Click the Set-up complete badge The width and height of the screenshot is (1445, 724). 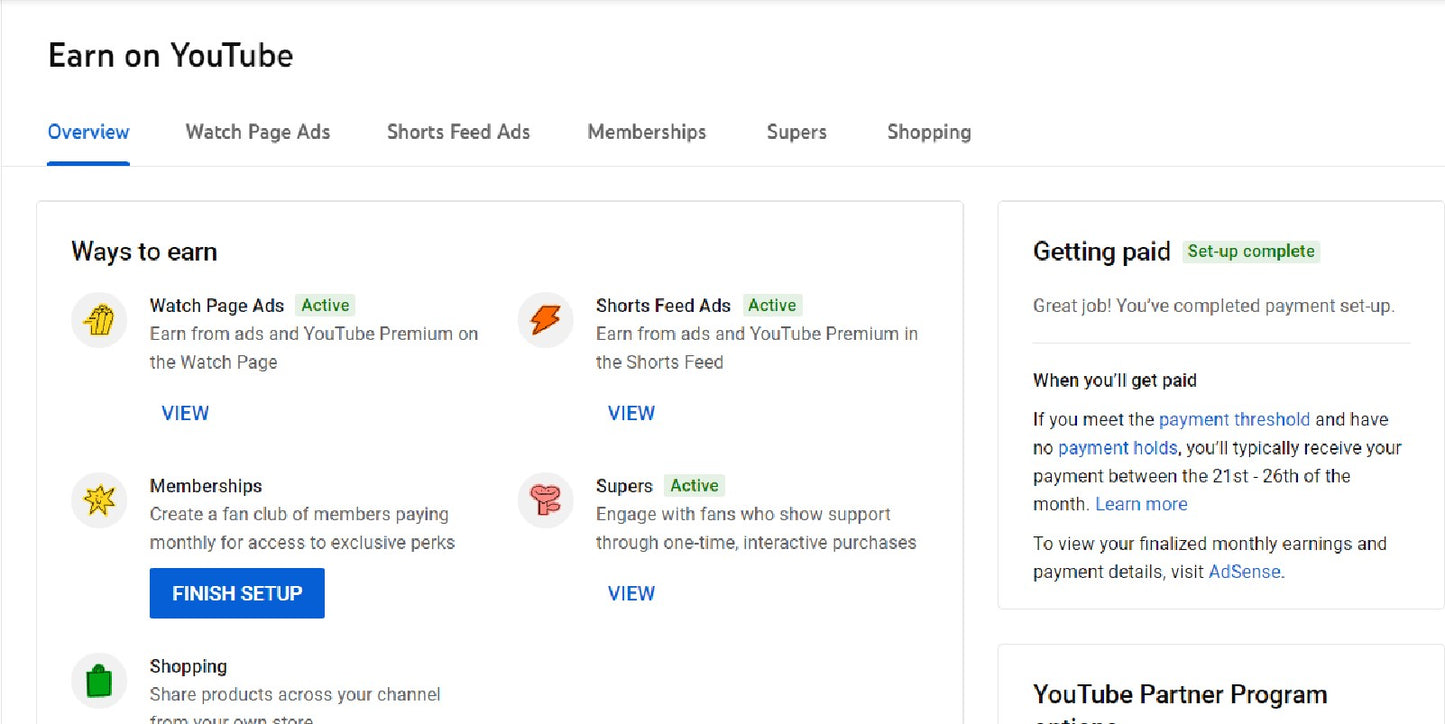click(x=1251, y=251)
